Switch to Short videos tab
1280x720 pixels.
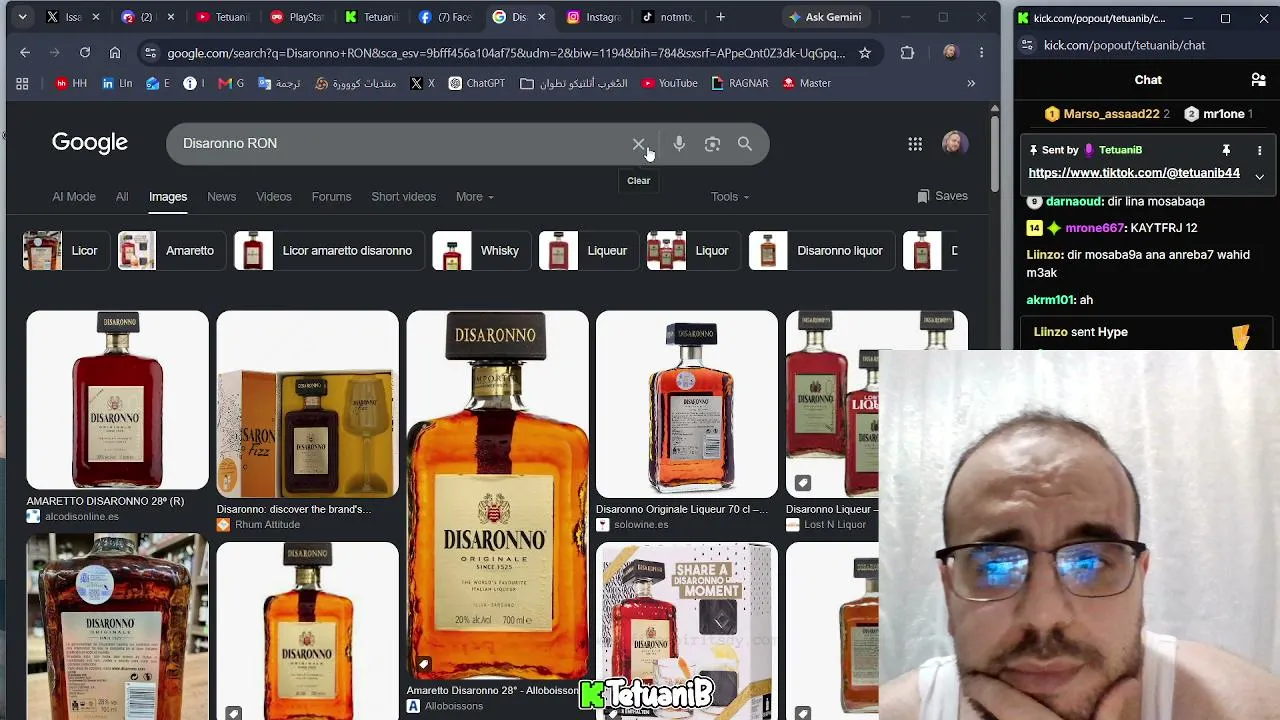pos(404,197)
